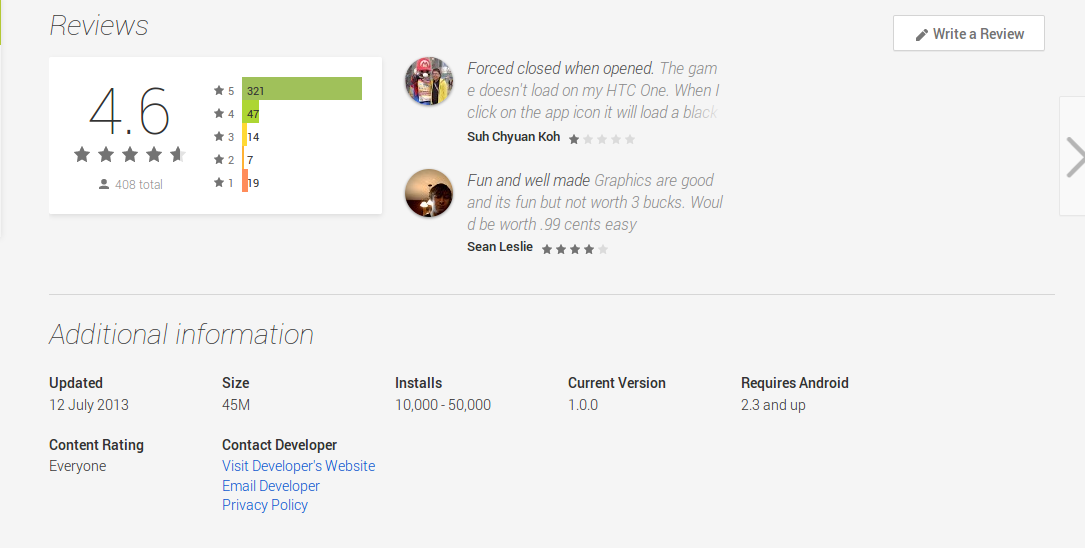Open Visit Developer's Website link
The width and height of the screenshot is (1085, 548).
point(298,466)
